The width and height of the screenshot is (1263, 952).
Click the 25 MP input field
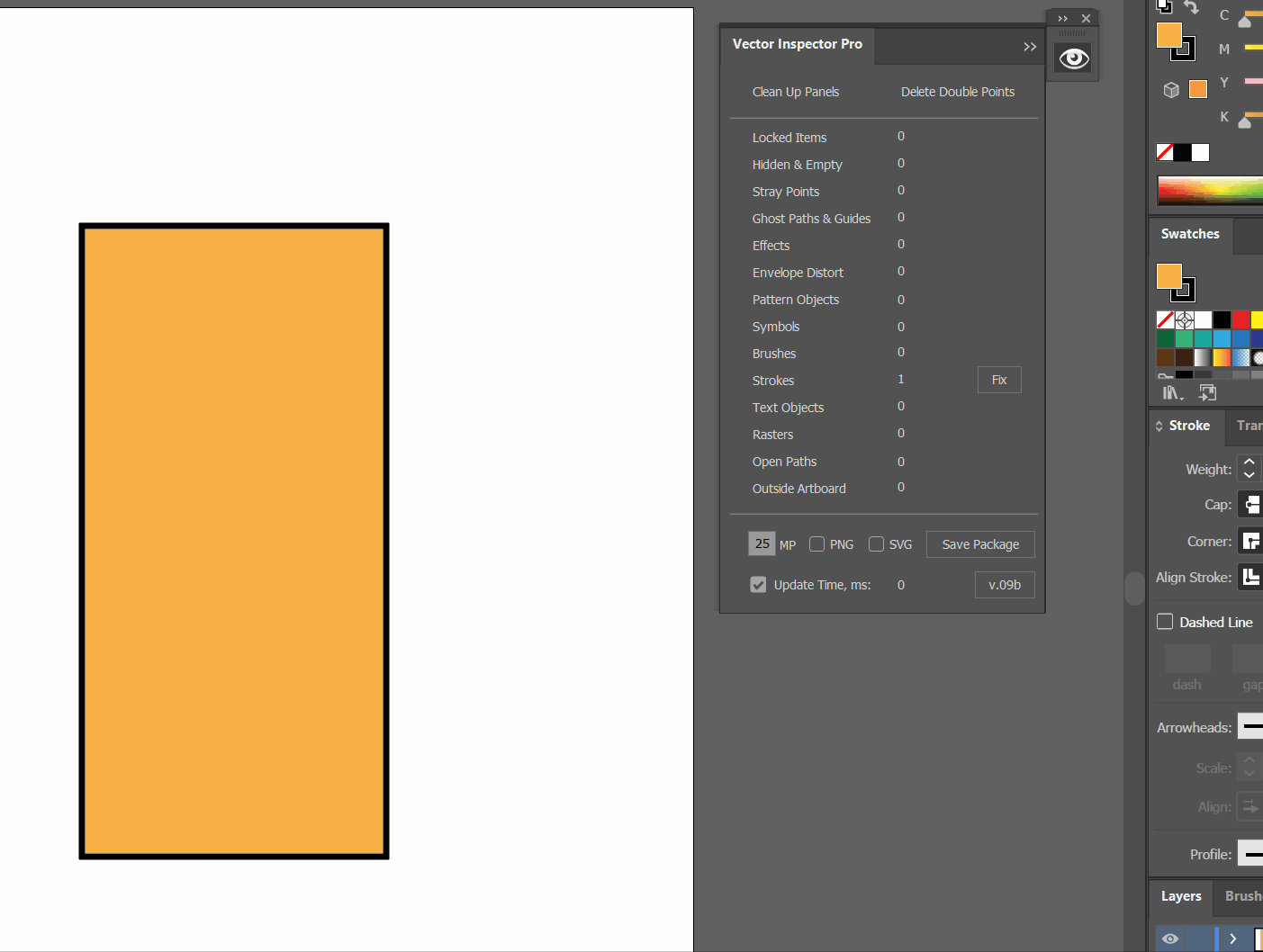coord(762,543)
